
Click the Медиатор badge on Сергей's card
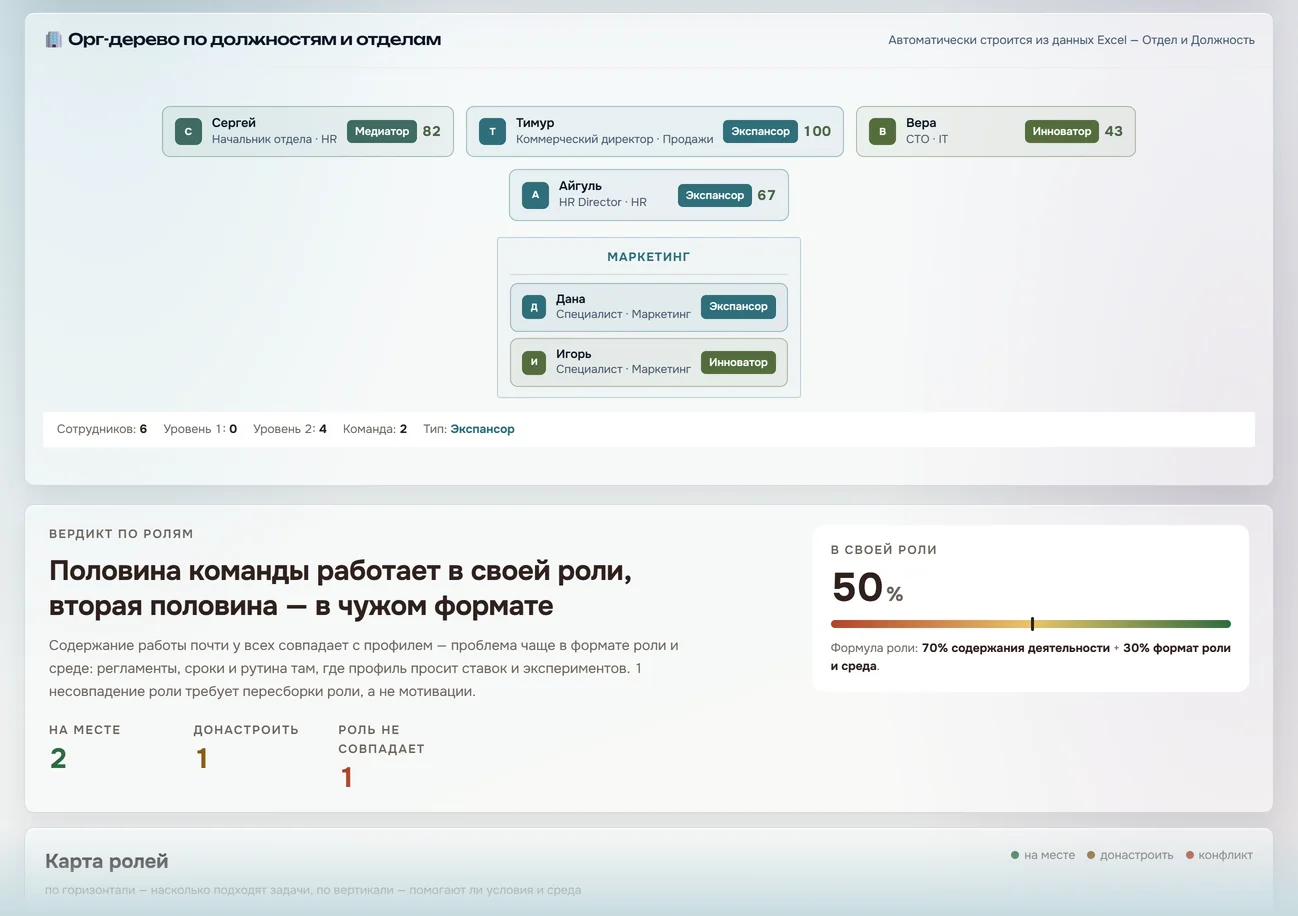click(x=382, y=131)
